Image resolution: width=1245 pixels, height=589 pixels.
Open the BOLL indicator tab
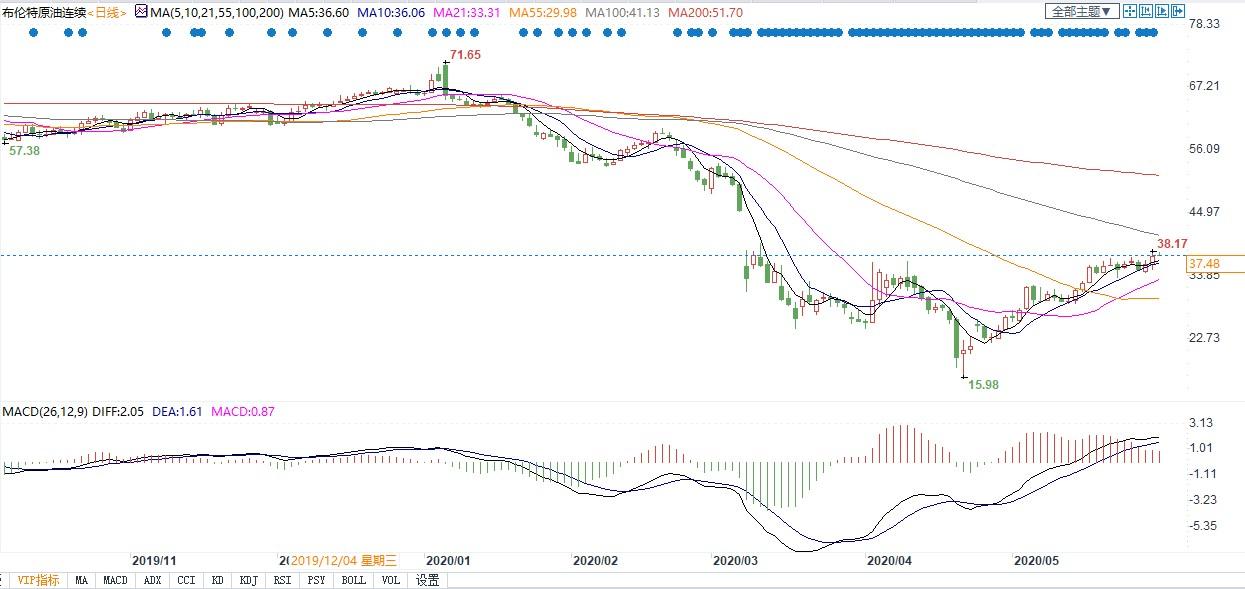coord(352,580)
